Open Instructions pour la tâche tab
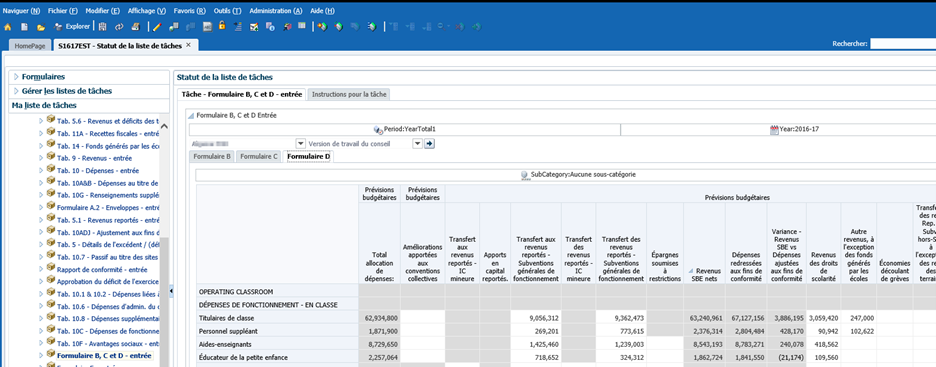This screenshot has height=367, width=936. 349,94
